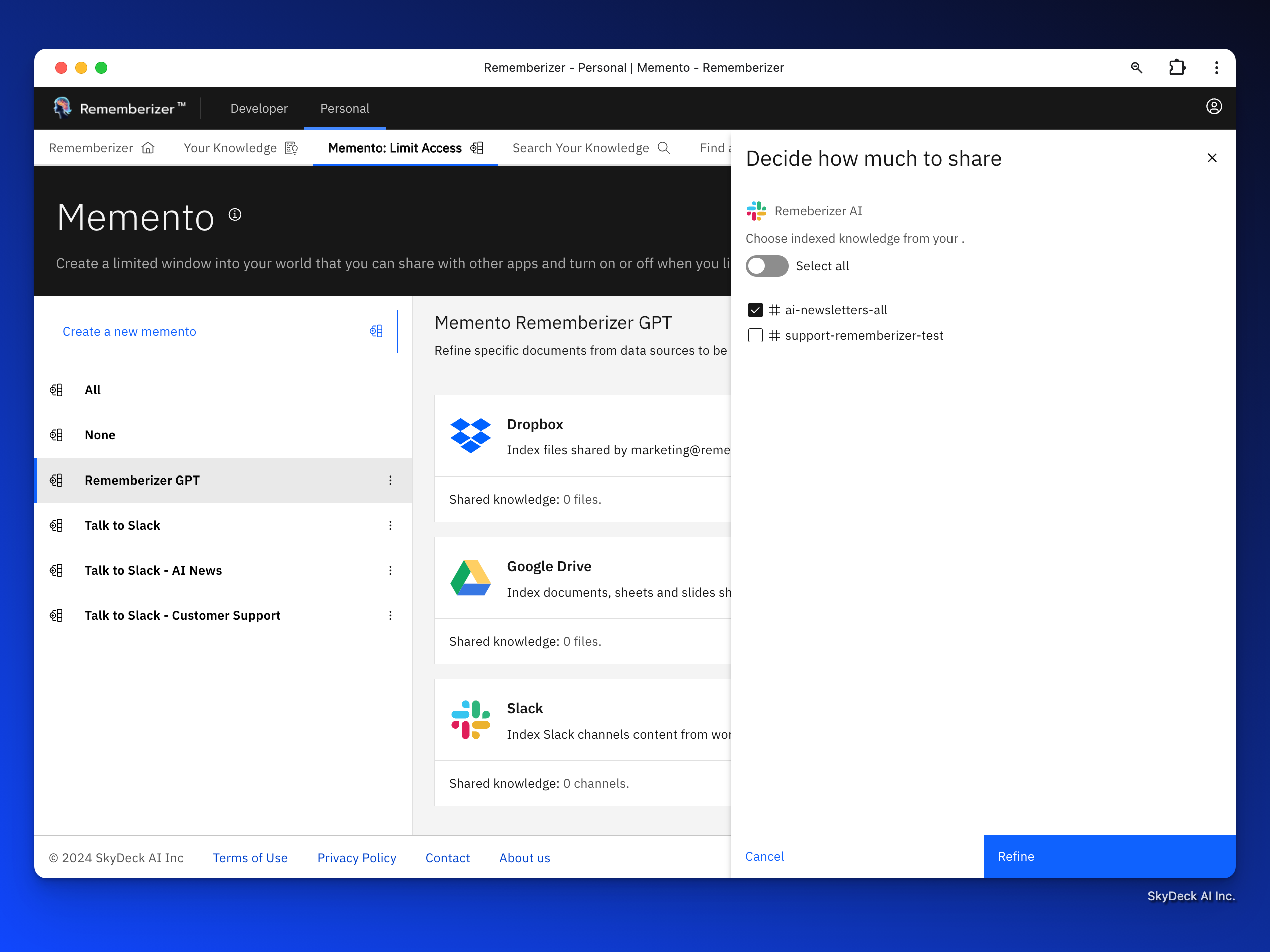Click the browser extensions puzzle icon

pos(1177,68)
